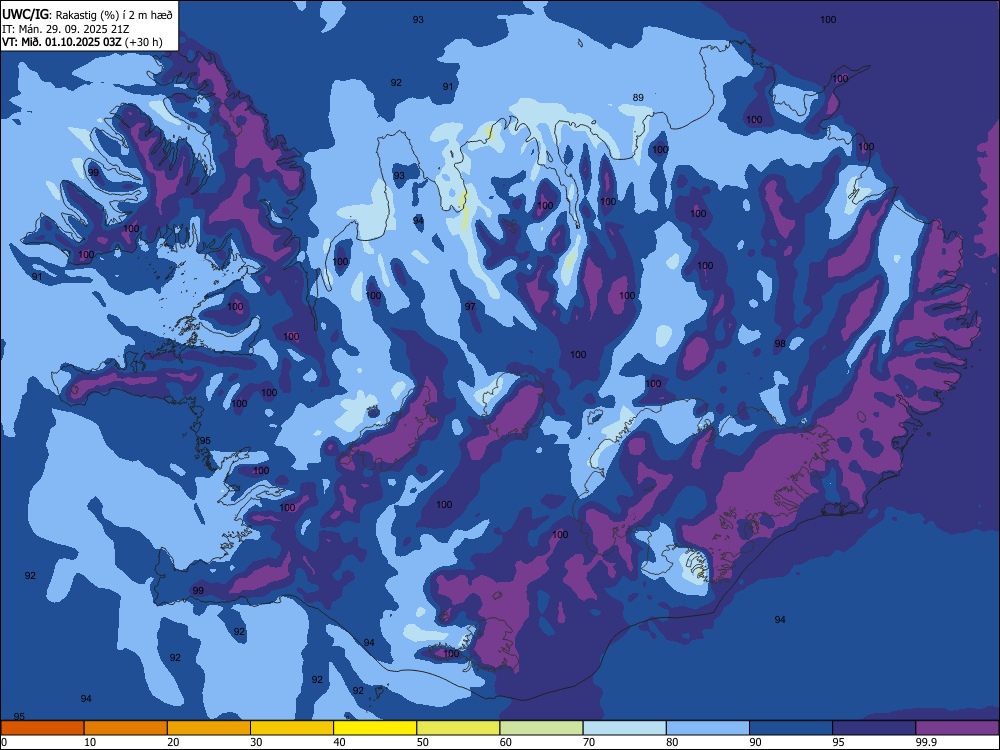Pick the light green 60–70 legend swatch
The image size is (1000, 750).
point(541,728)
